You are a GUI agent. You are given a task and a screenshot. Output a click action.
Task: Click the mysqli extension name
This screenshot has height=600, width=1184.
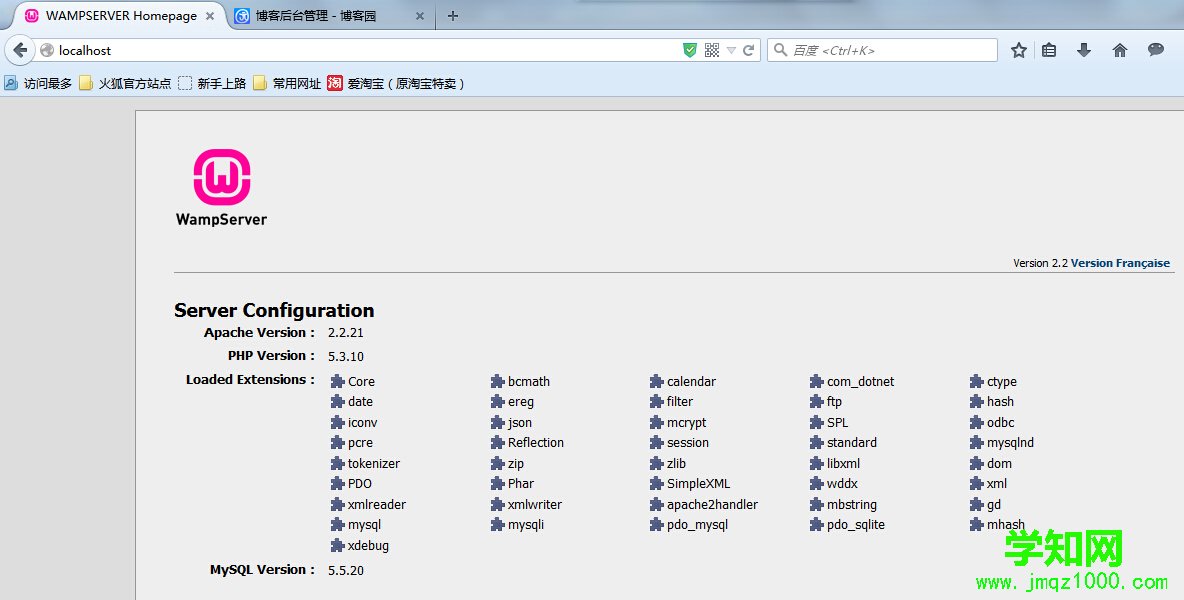pyautogui.click(x=526, y=525)
